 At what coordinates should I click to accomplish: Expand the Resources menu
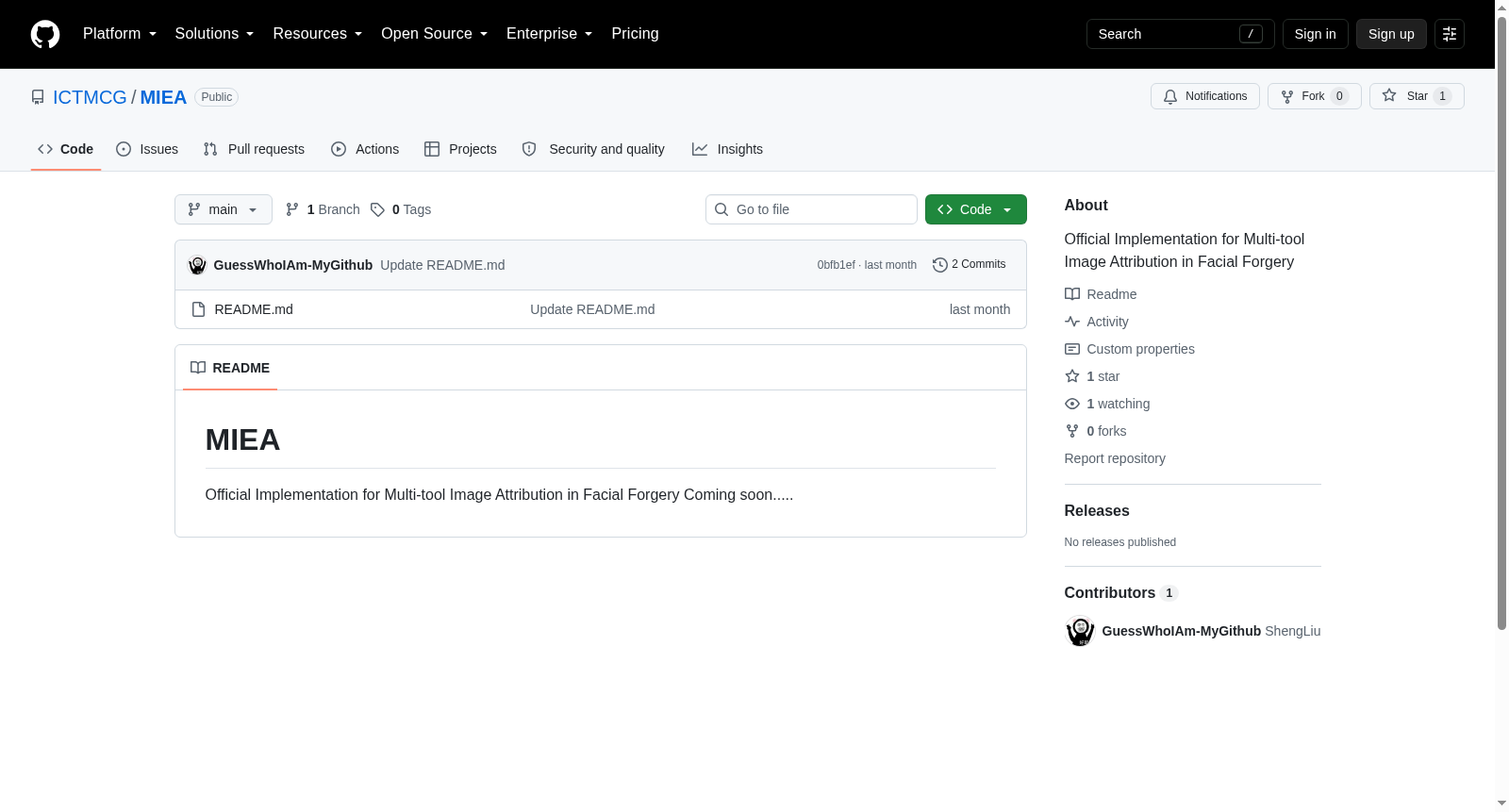318,34
